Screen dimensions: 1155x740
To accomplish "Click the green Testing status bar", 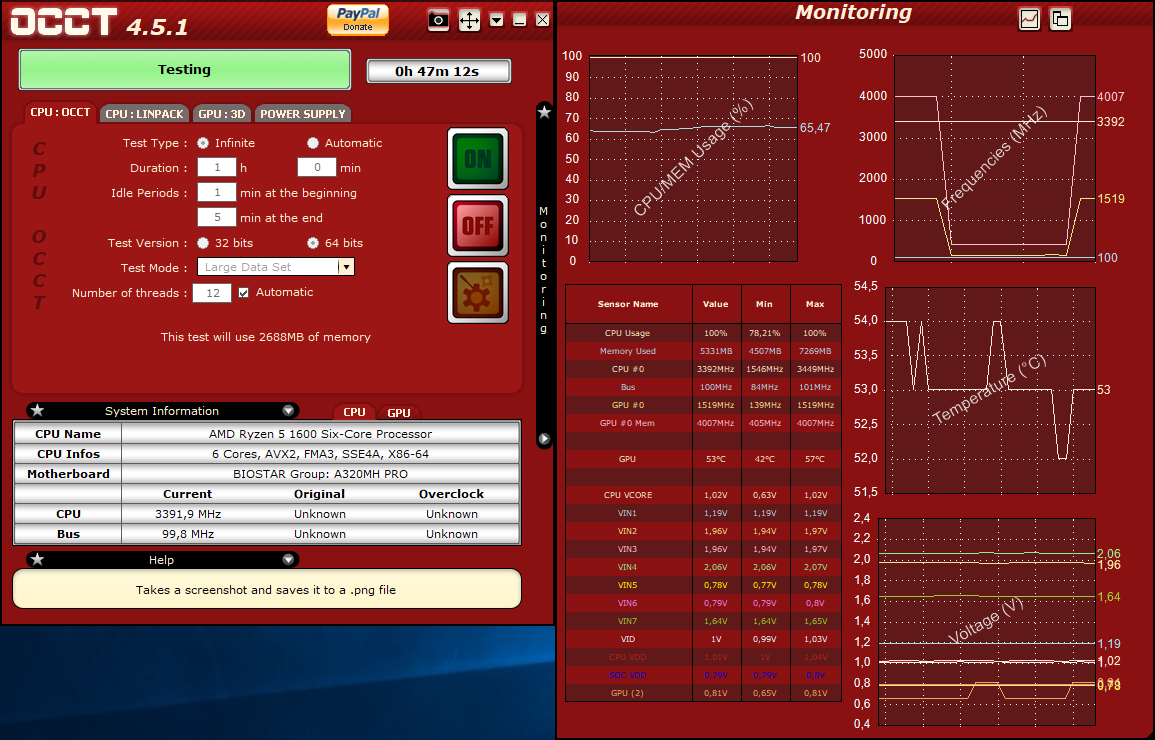I will (x=184, y=70).
